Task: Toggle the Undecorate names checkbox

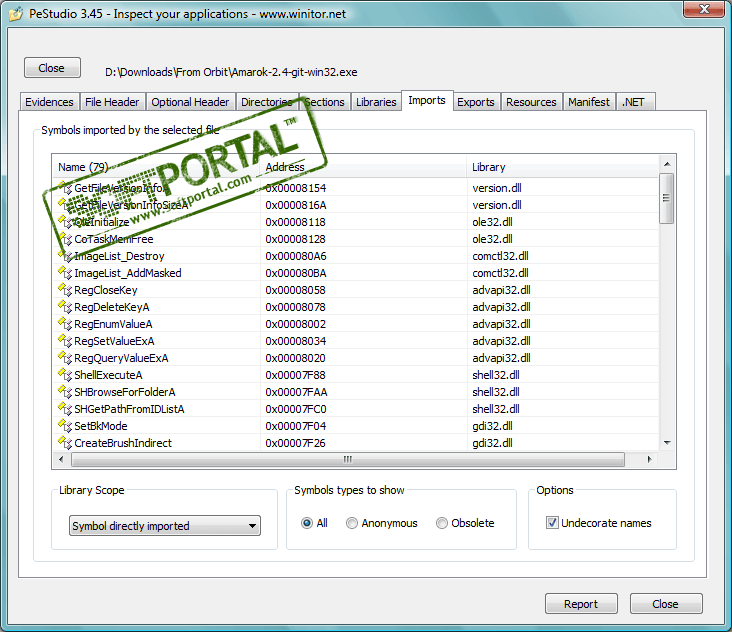Action: coord(552,523)
